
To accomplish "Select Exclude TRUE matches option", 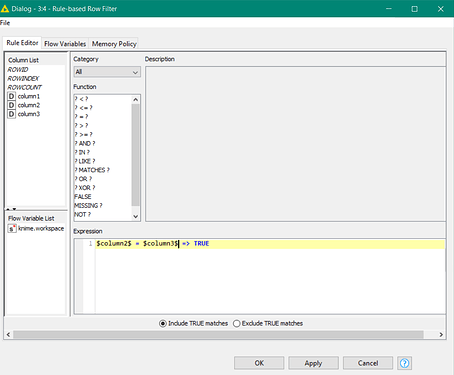I will (x=236, y=323).
